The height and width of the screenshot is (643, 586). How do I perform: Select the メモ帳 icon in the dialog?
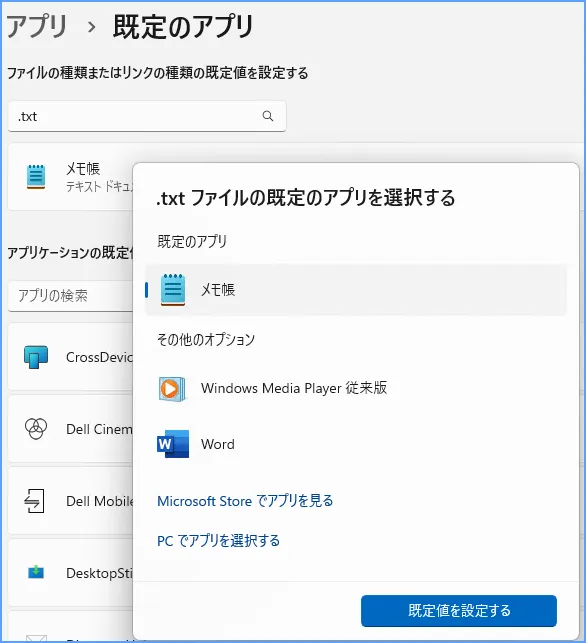(x=173, y=290)
